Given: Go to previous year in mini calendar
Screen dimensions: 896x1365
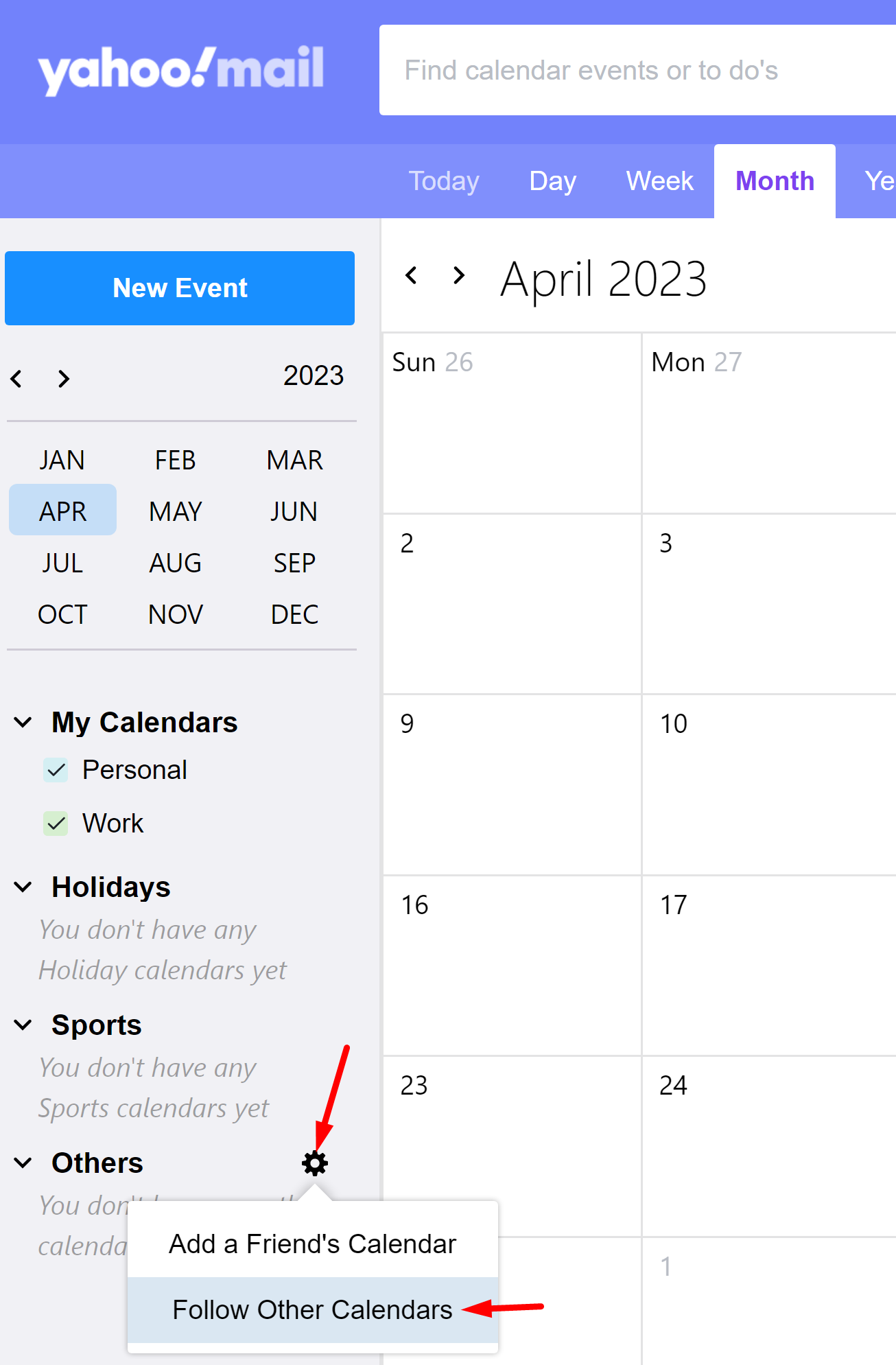Looking at the screenshot, I should point(17,378).
